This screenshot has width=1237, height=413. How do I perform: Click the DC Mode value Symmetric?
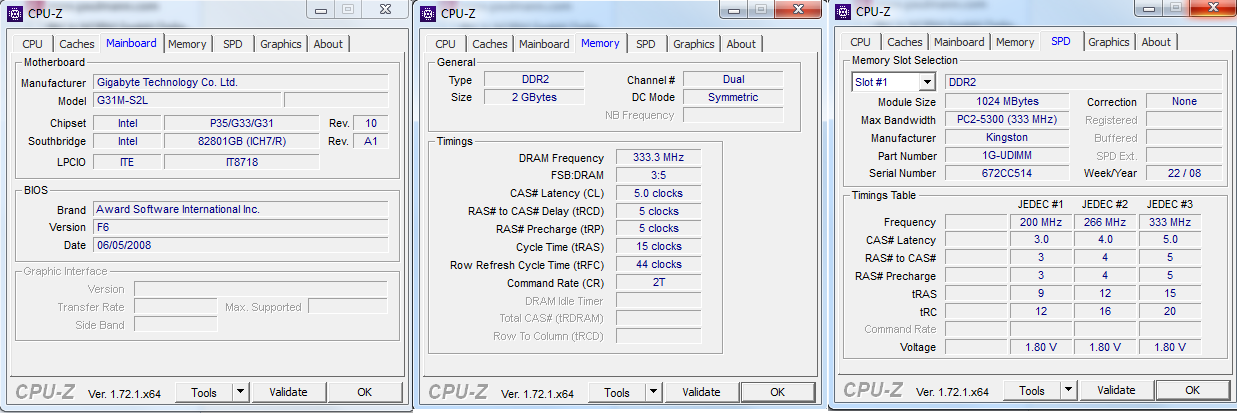733,97
